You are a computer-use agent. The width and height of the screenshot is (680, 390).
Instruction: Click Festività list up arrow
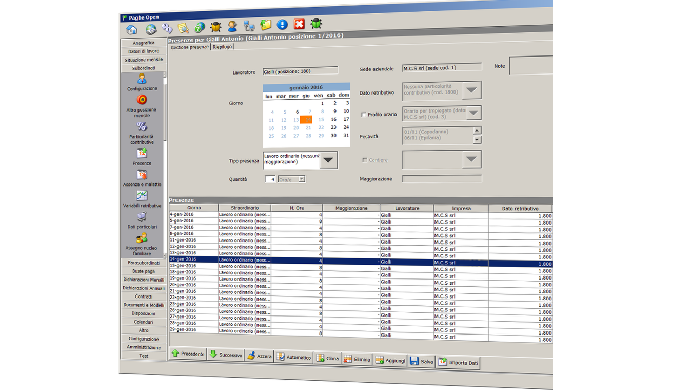click(x=477, y=131)
